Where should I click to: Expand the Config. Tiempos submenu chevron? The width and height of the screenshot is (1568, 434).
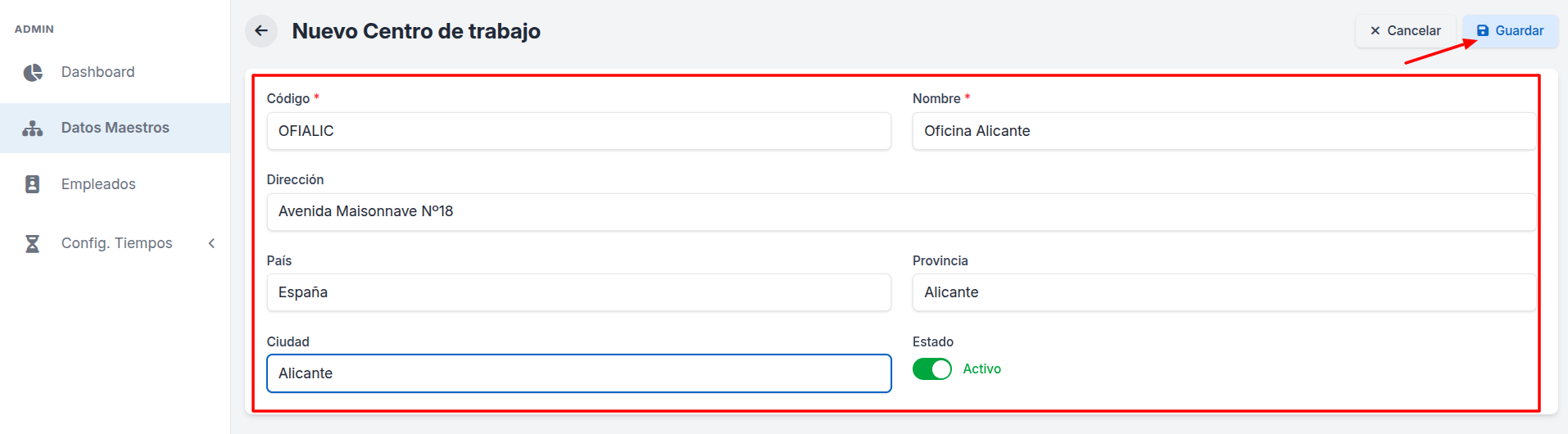tap(211, 243)
